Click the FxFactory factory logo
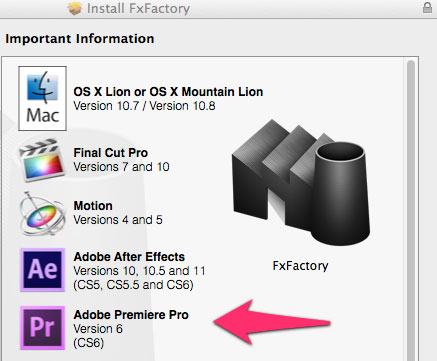Image resolution: width=437 pixels, height=361 pixels. (x=301, y=183)
